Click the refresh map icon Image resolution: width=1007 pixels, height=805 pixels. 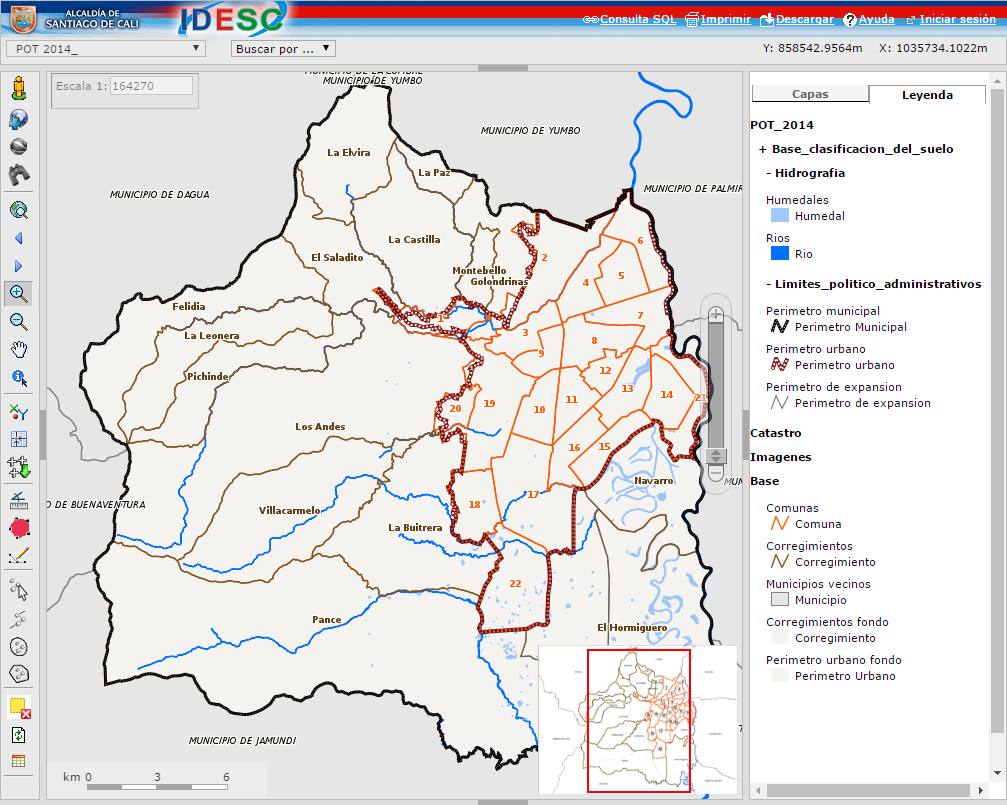click(18, 733)
